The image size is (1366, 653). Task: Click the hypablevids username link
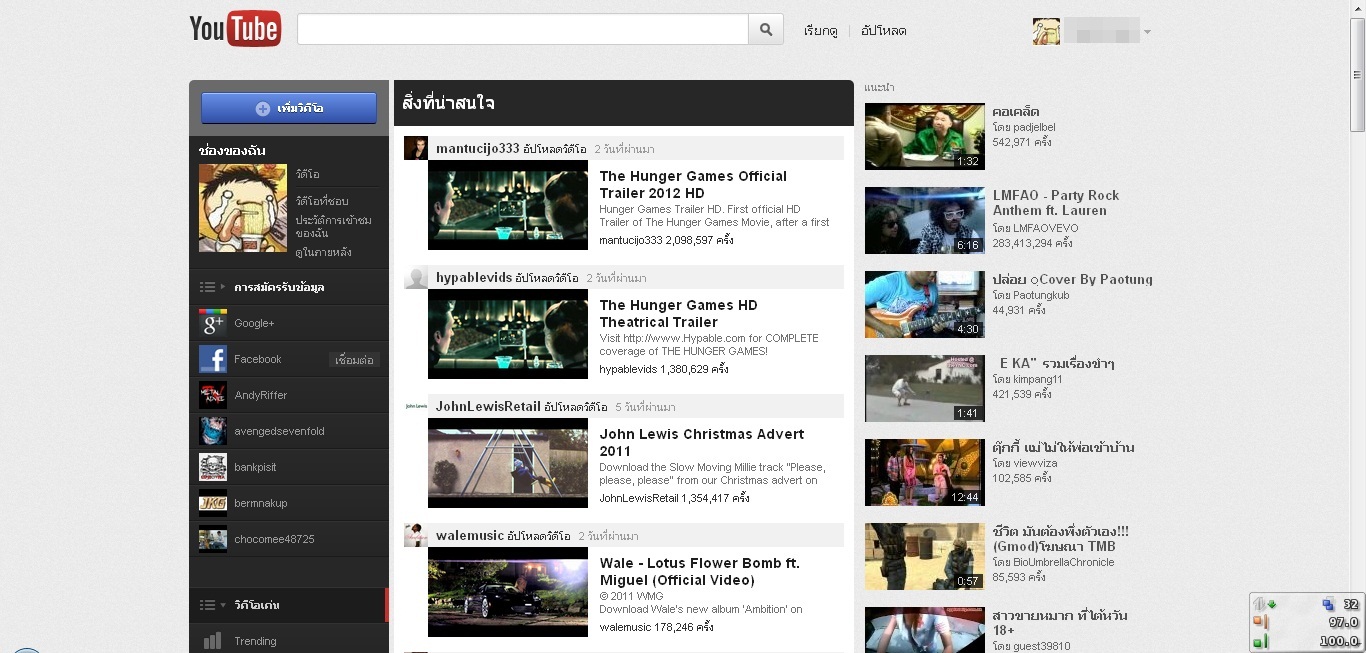(x=473, y=277)
